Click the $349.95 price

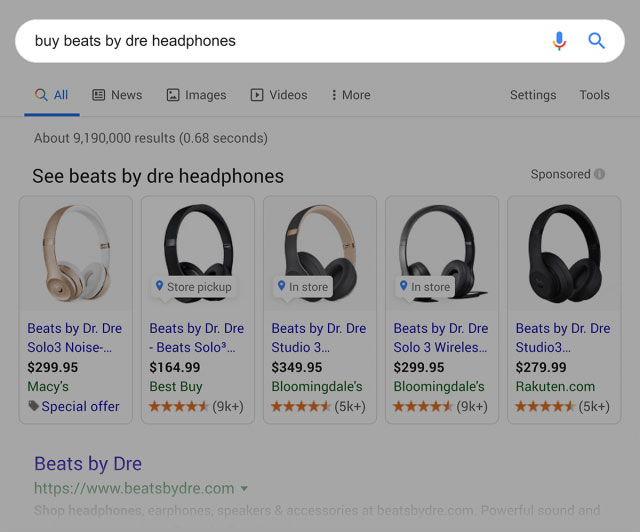pyautogui.click(x=297, y=367)
